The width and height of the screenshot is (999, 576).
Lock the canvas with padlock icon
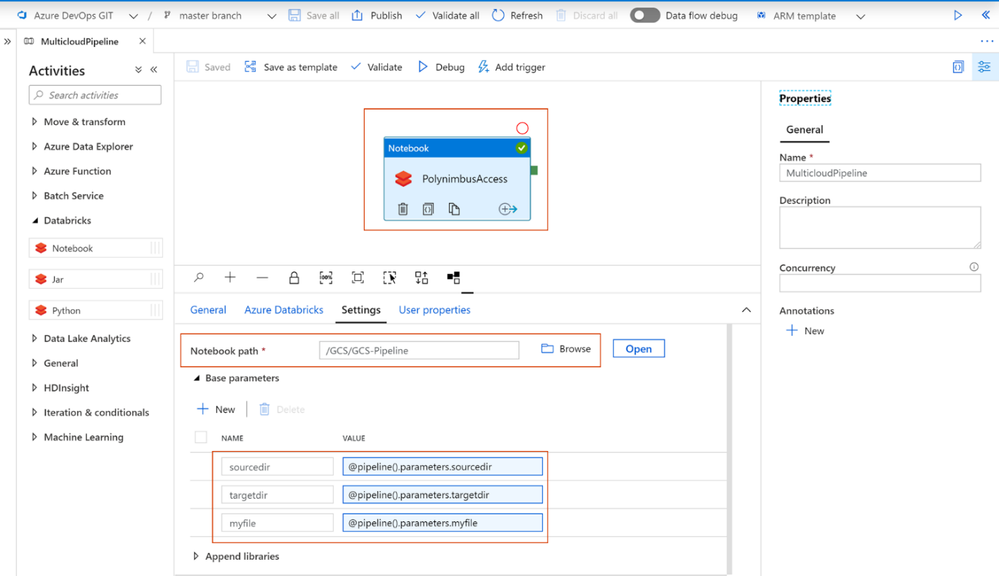(x=294, y=277)
